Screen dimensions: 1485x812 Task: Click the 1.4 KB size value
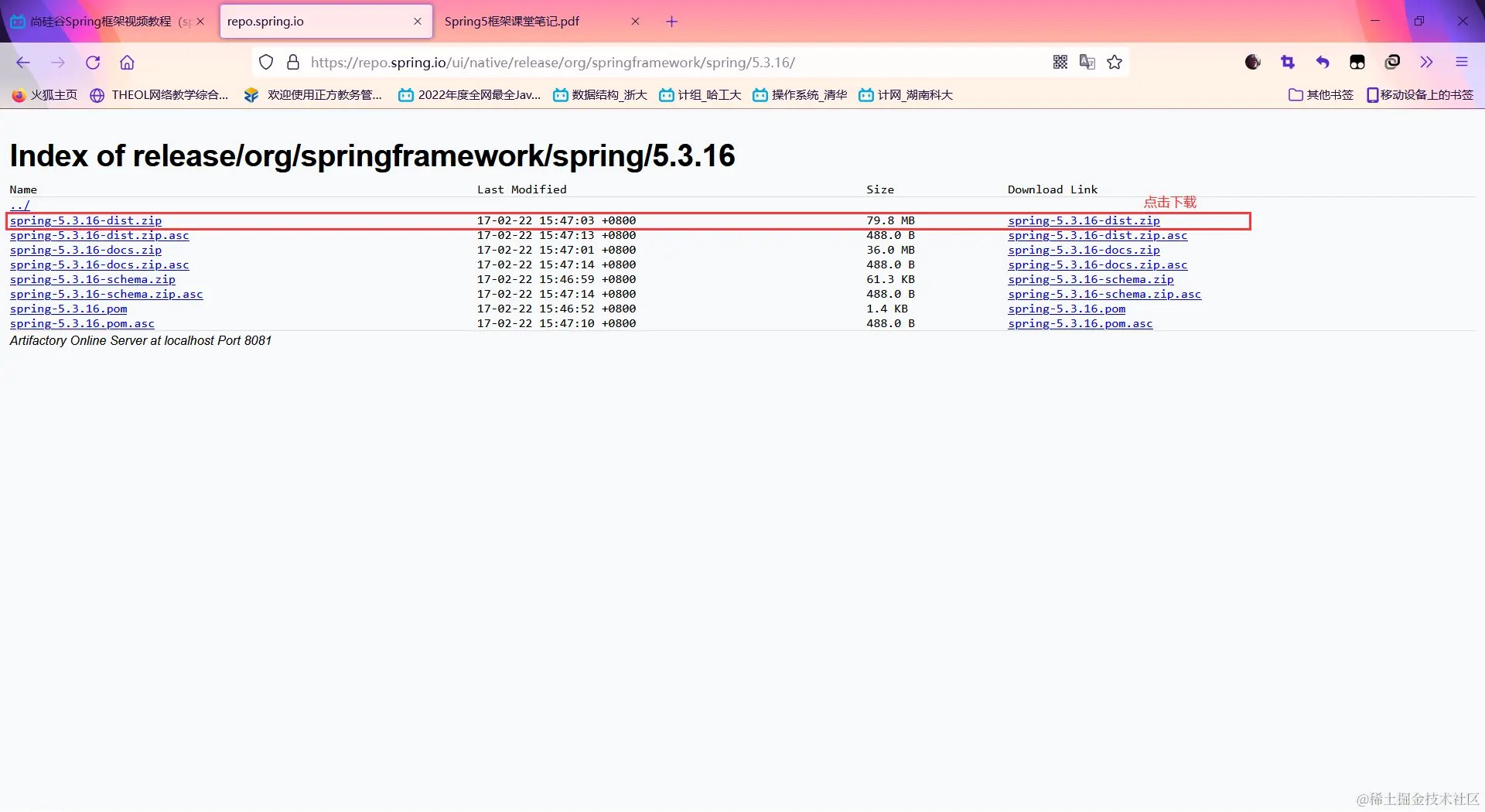(x=887, y=309)
